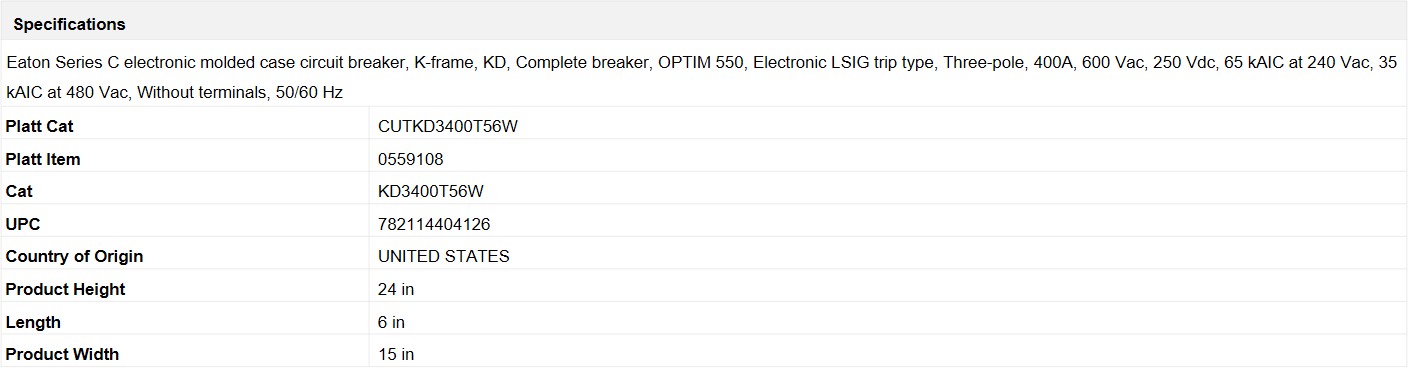Click the Specifications header
Image resolution: width=1408 pixels, height=375 pixels.
(x=69, y=24)
